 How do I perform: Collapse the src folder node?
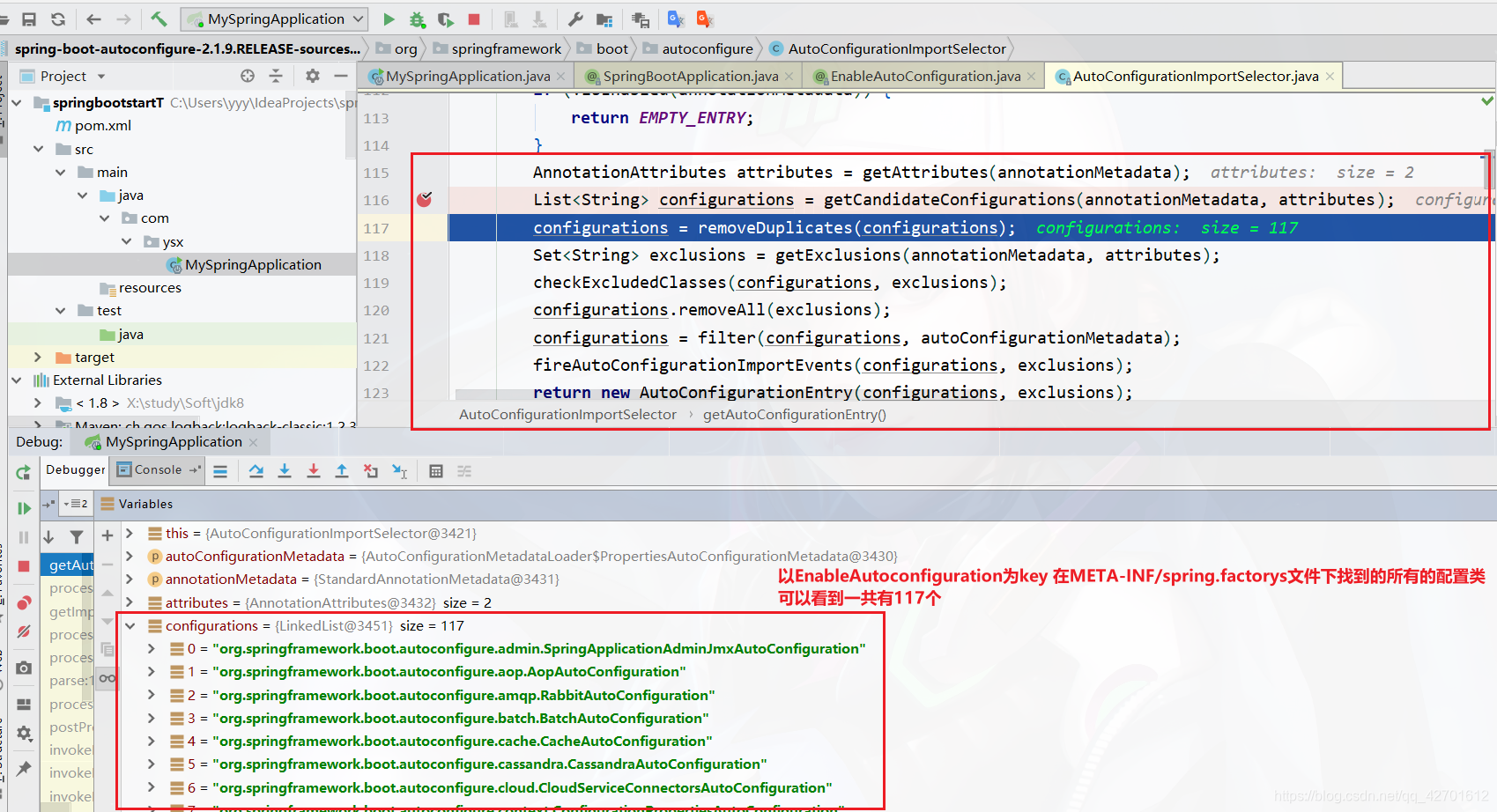tap(39, 149)
